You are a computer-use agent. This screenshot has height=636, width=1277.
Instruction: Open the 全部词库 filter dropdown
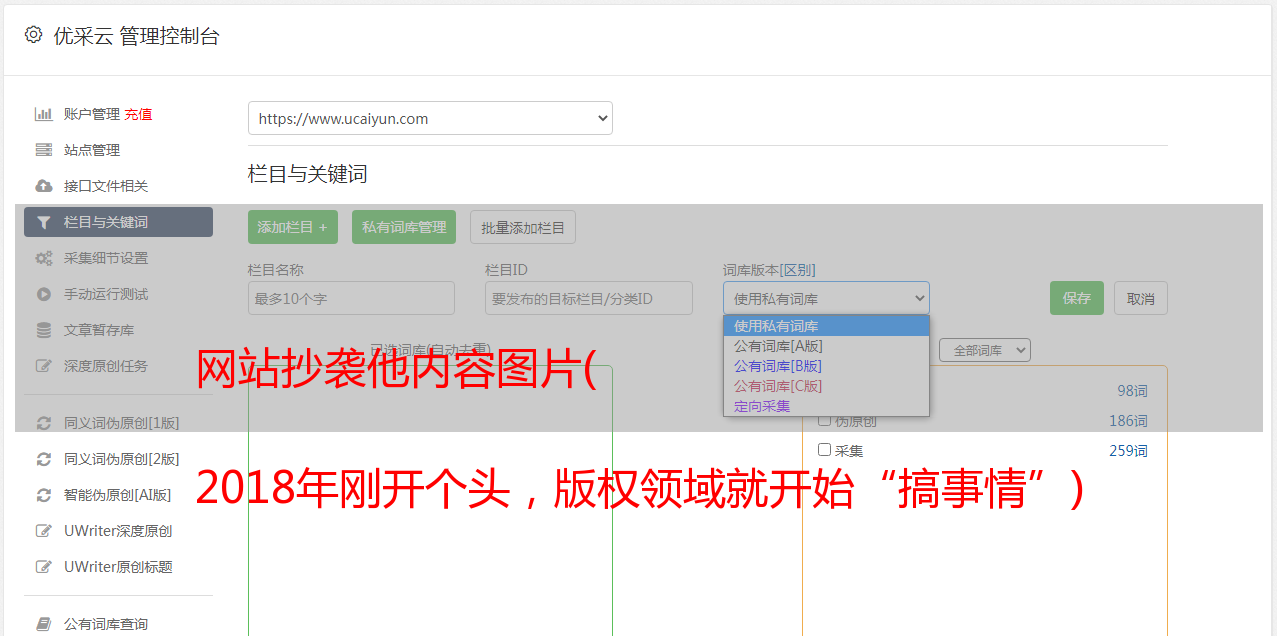pyautogui.click(x=985, y=350)
